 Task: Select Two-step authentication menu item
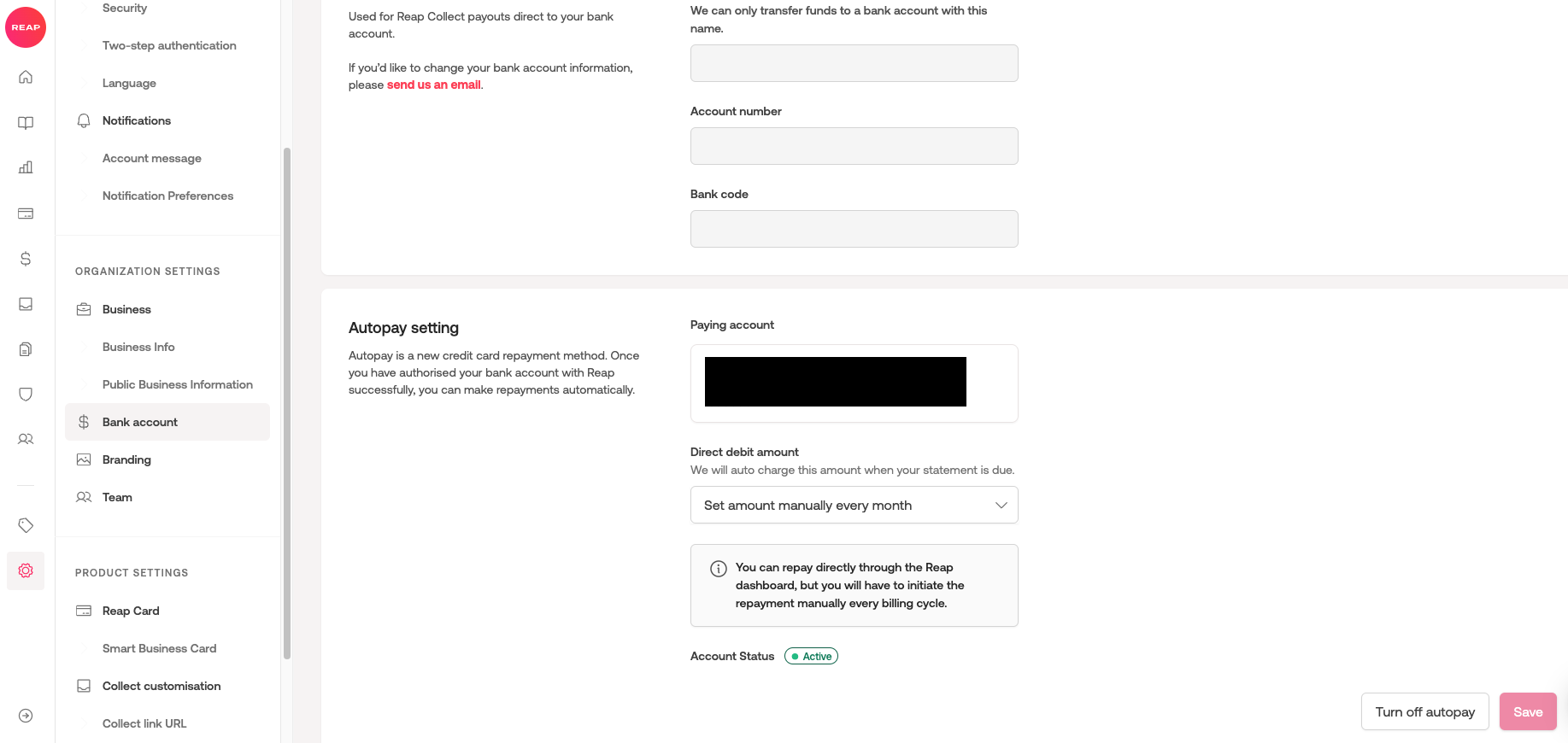tap(169, 45)
